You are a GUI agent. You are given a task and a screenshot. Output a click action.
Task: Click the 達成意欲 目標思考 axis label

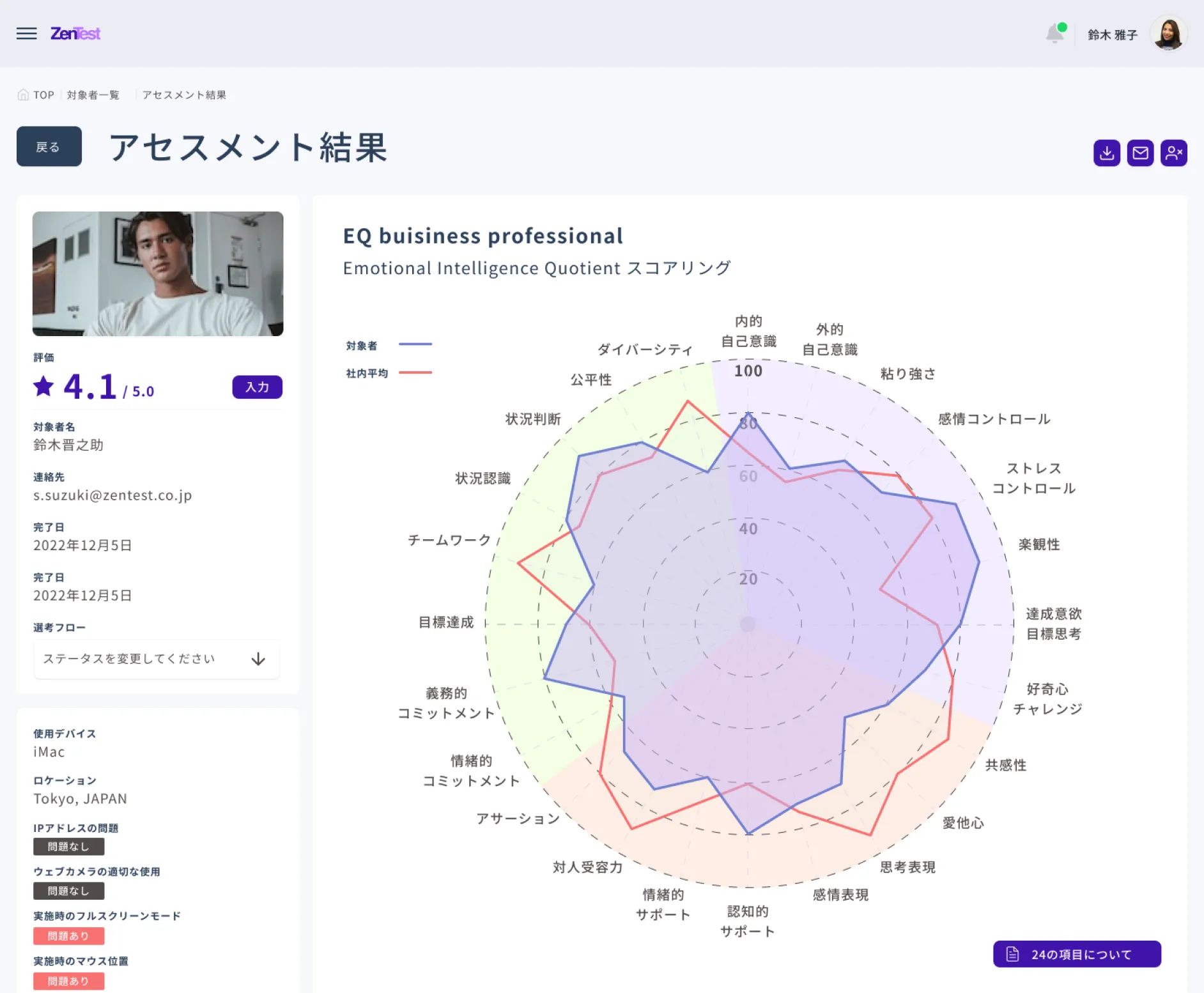1054,624
